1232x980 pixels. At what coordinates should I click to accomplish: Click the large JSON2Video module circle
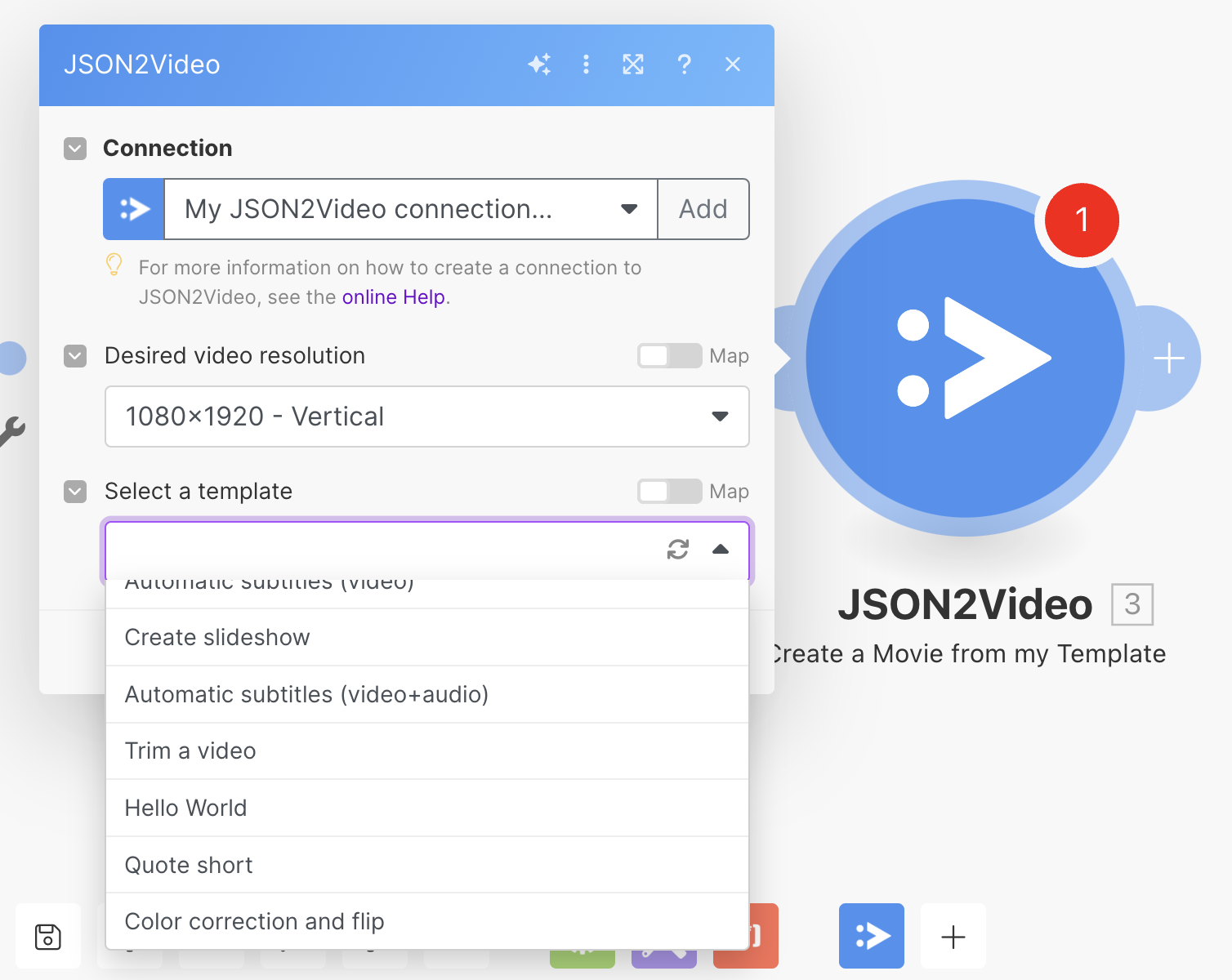click(x=965, y=359)
